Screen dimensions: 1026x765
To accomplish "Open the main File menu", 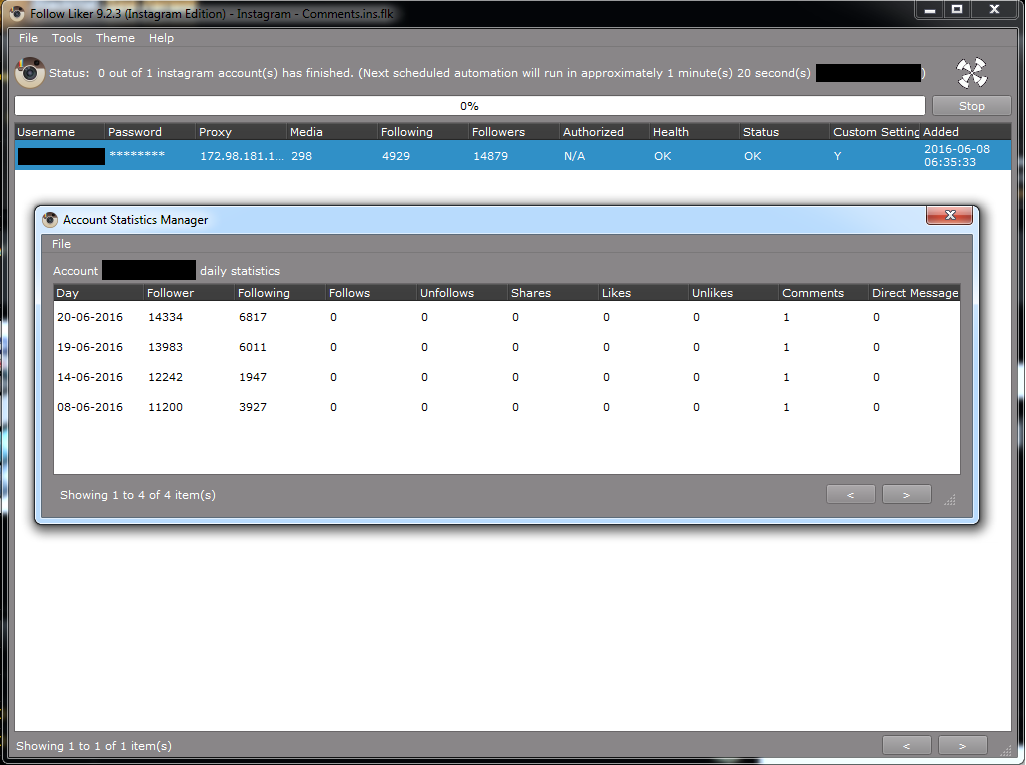I will coord(28,38).
